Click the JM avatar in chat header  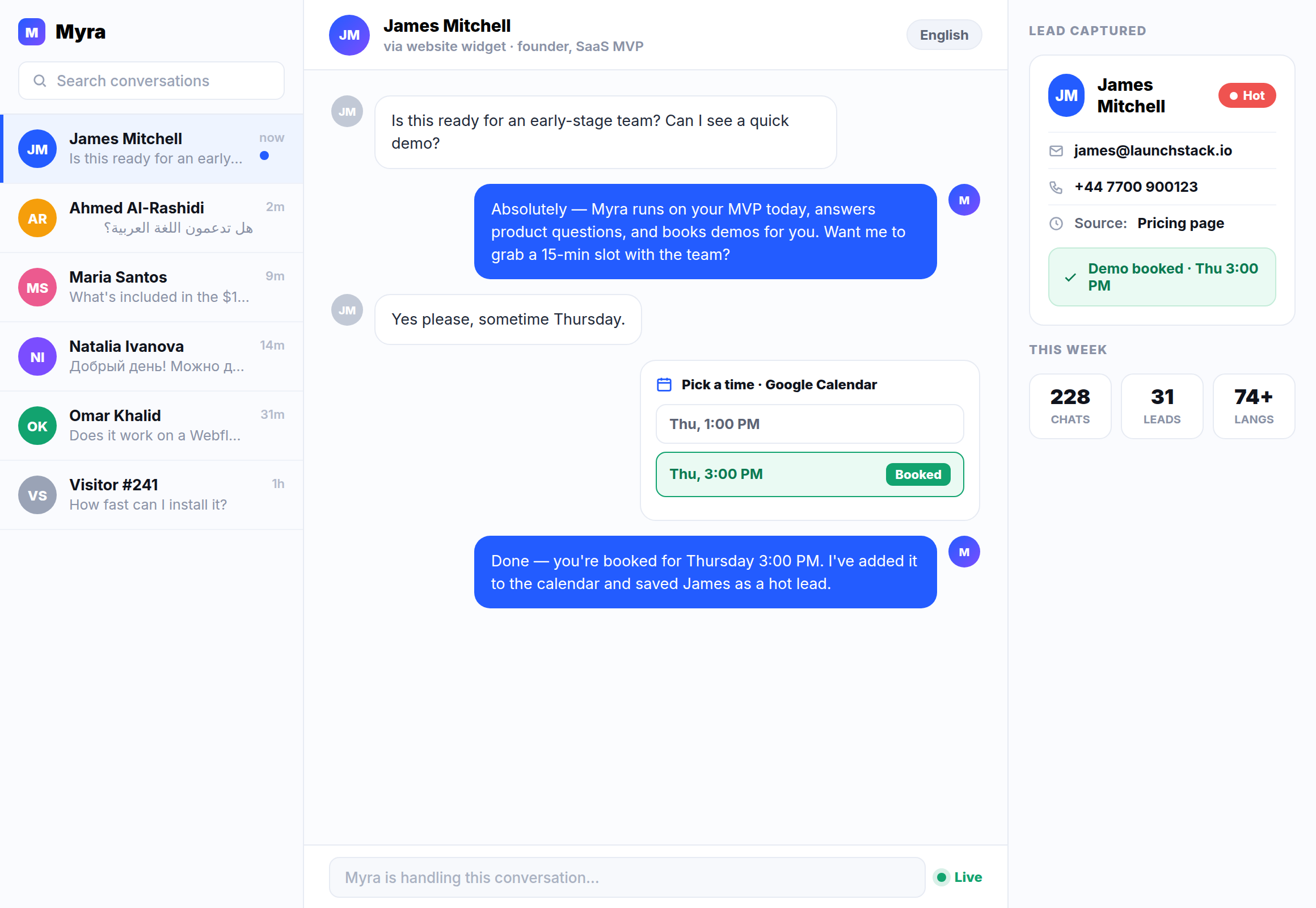click(349, 35)
